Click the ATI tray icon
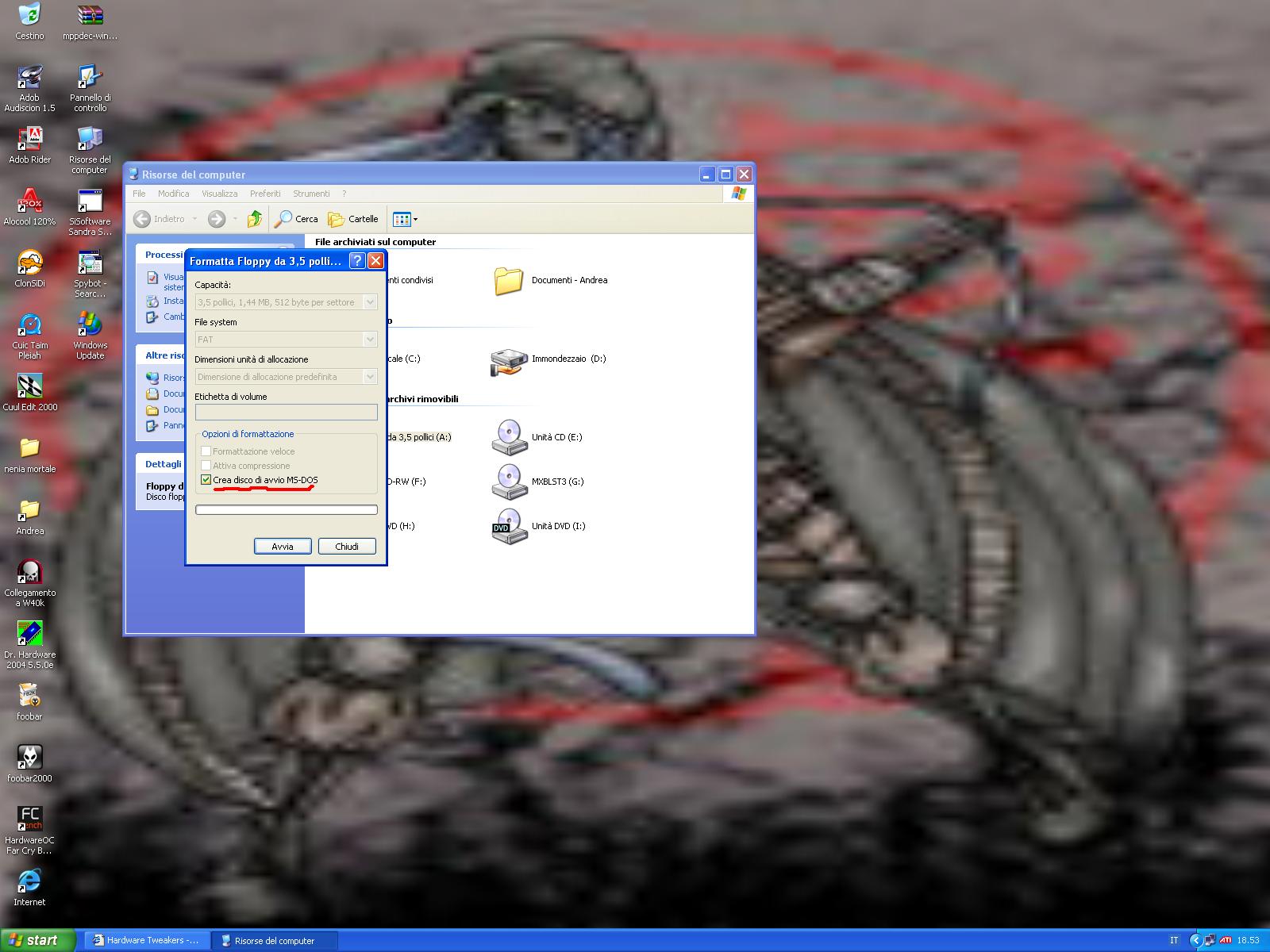The image size is (1270, 952). pos(1226,941)
